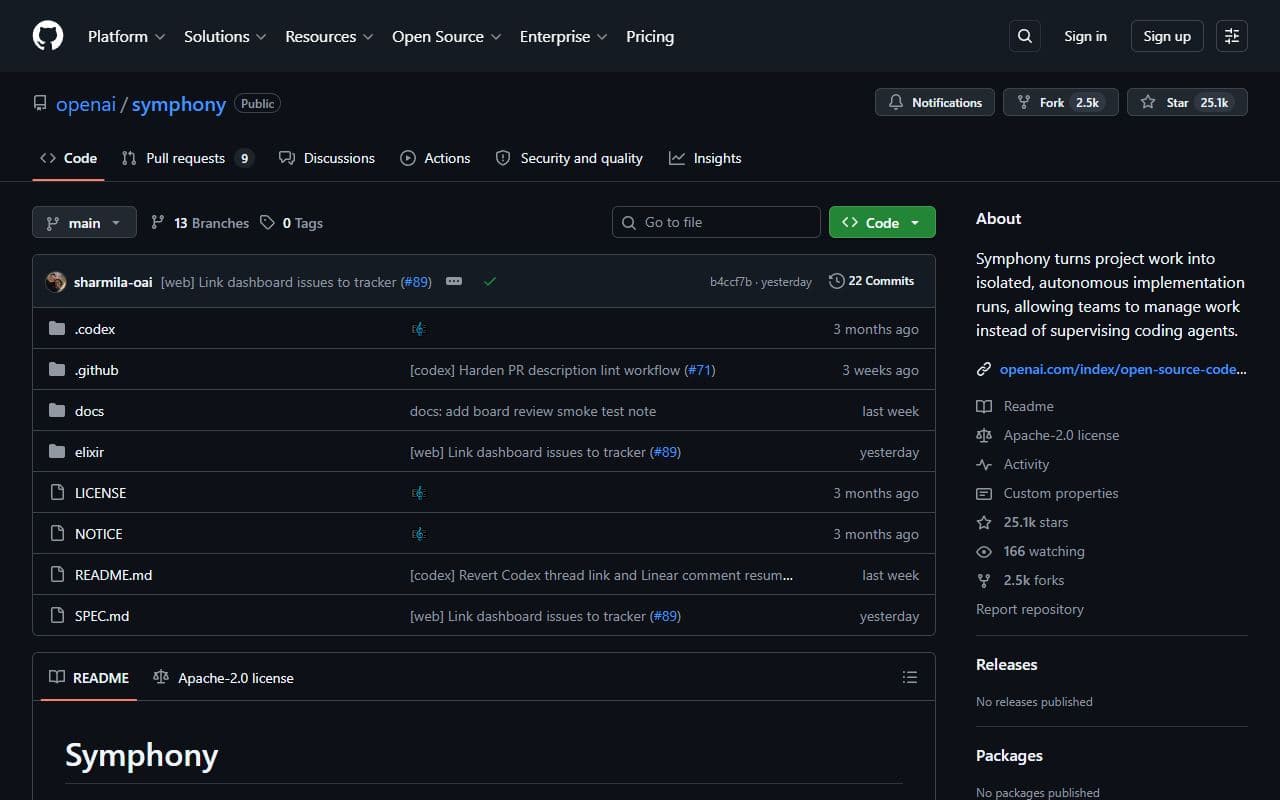Click the Sign in link
This screenshot has height=800, width=1280.
click(x=1085, y=36)
